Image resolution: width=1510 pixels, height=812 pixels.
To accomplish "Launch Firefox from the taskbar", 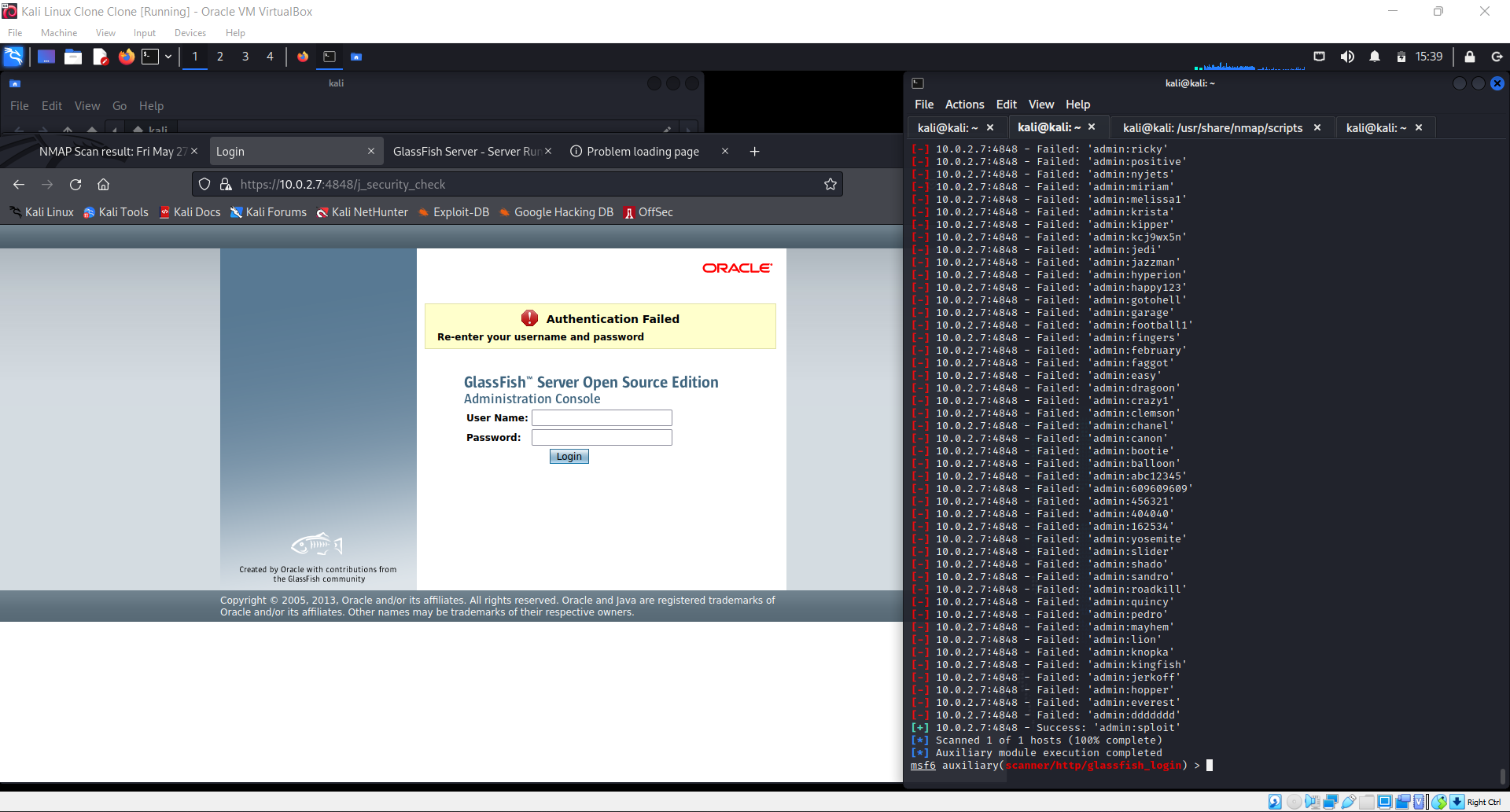I will point(126,57).
